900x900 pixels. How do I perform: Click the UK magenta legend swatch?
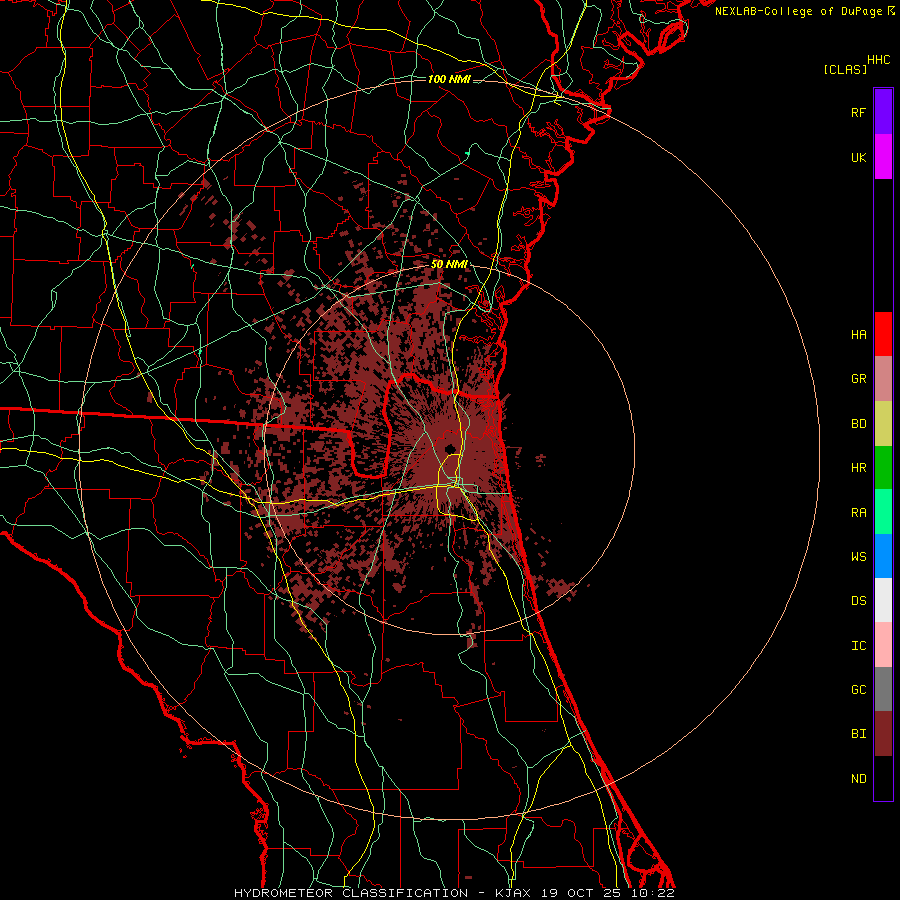point(883,157)
